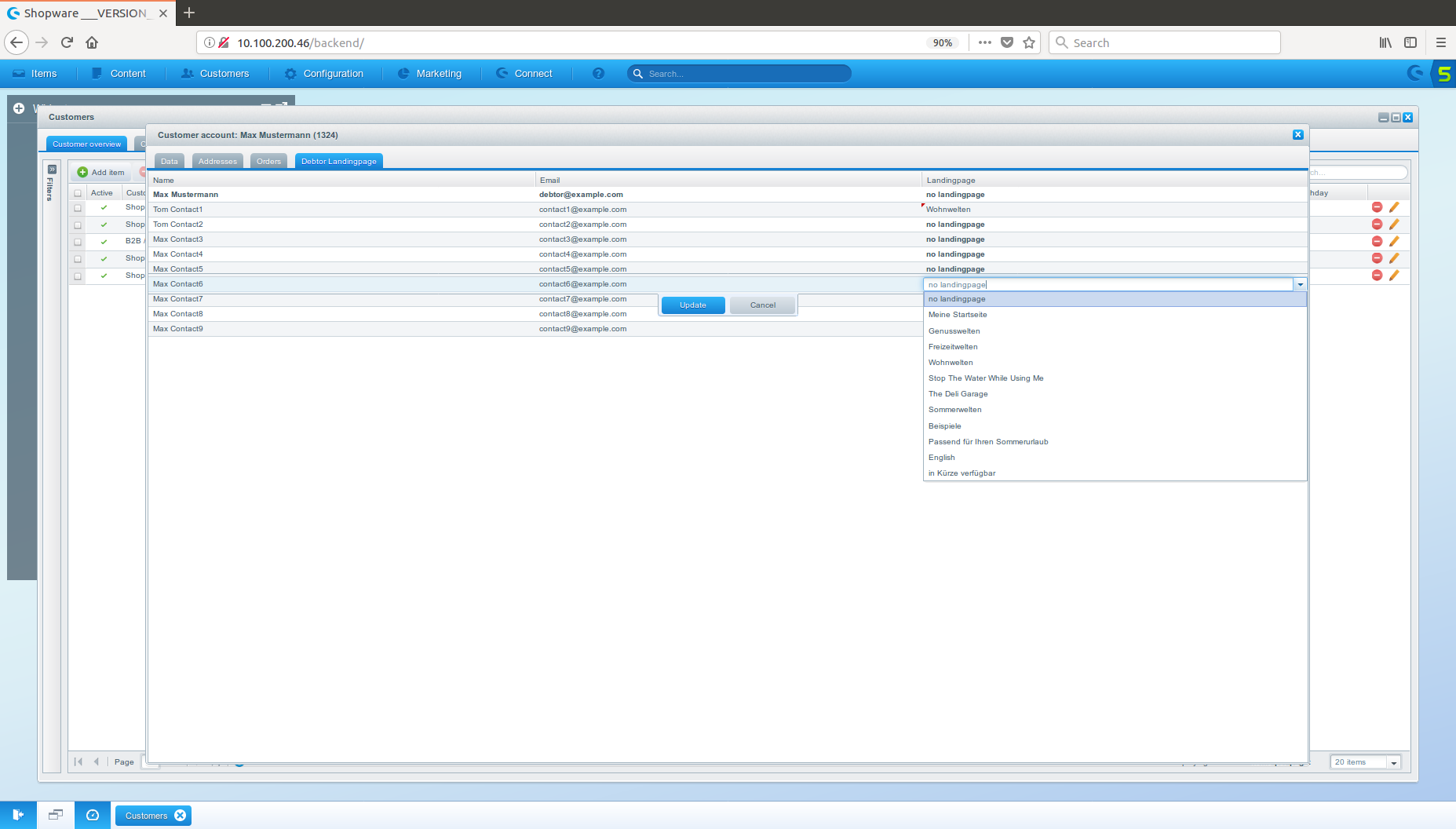Go to first page pagination icon
Image resolution: width=1456 pixels, height=829 pixels.
tap(78, 761)
